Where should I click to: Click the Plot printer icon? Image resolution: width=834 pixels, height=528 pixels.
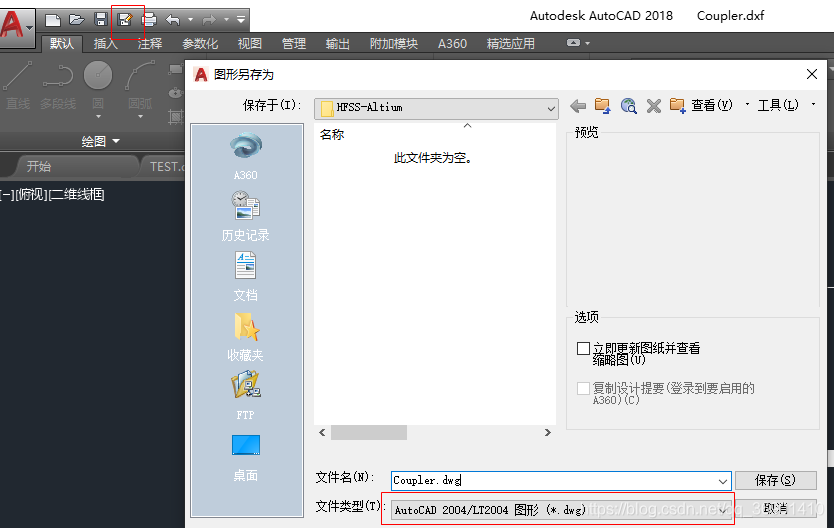pyautogui.click(x=149, y=19)
